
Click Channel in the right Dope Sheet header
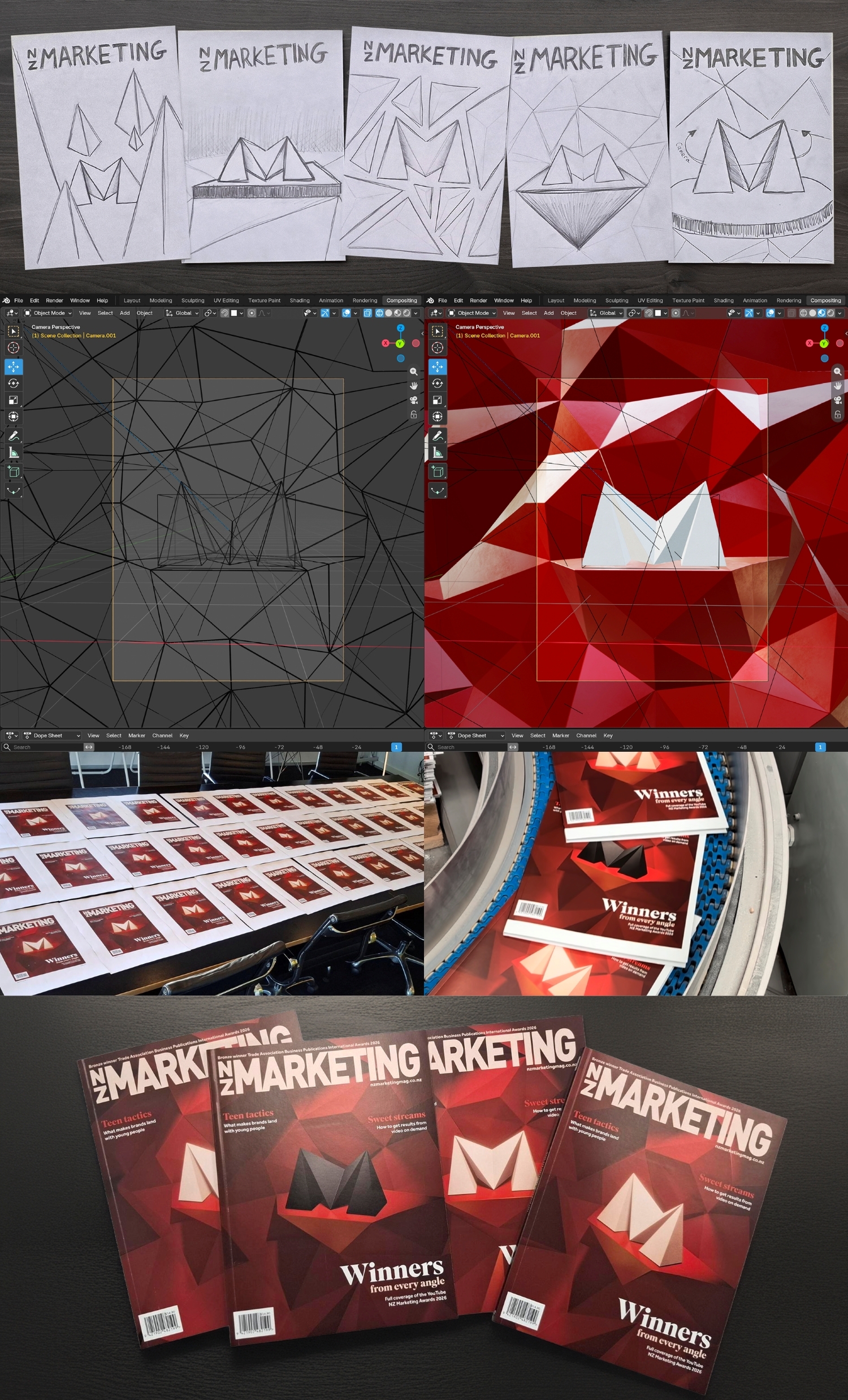586,735
